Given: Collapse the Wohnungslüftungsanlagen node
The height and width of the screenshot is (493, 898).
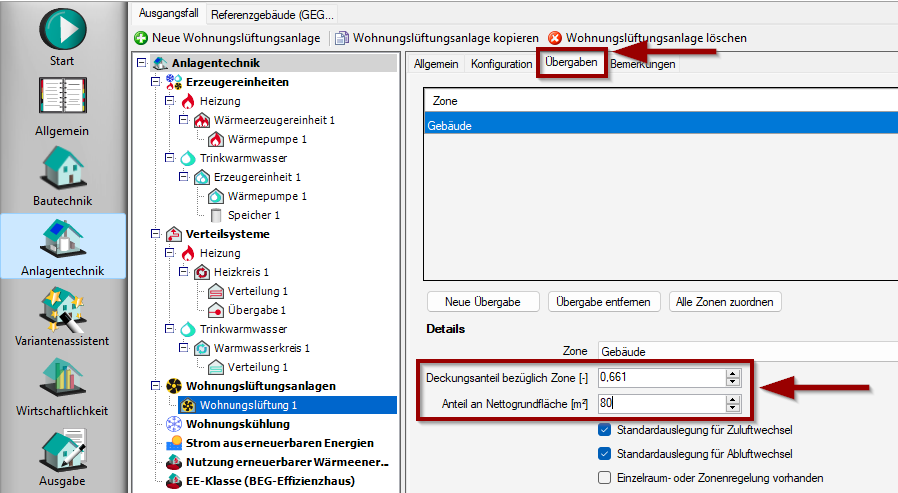Looking at the screenshot, I should click(155, 385).
